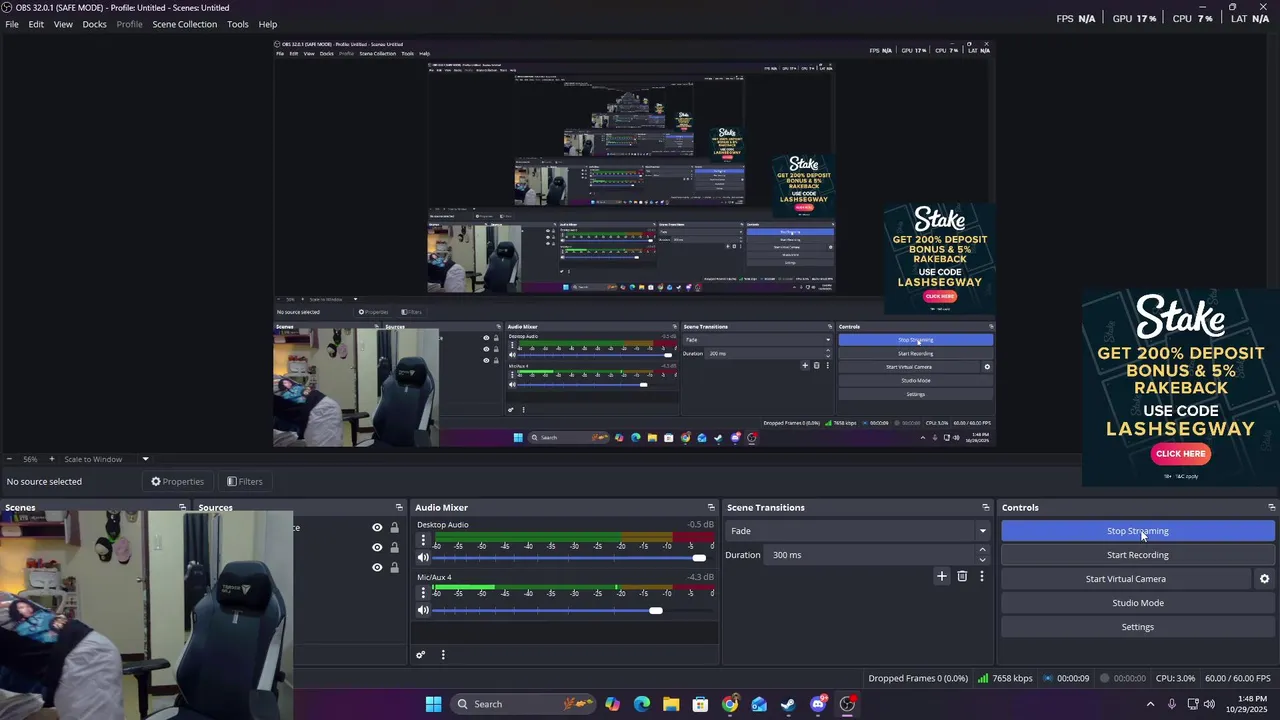Click the 300 ms duration field
Viewport: 1280px width, 720px height.
870,555
